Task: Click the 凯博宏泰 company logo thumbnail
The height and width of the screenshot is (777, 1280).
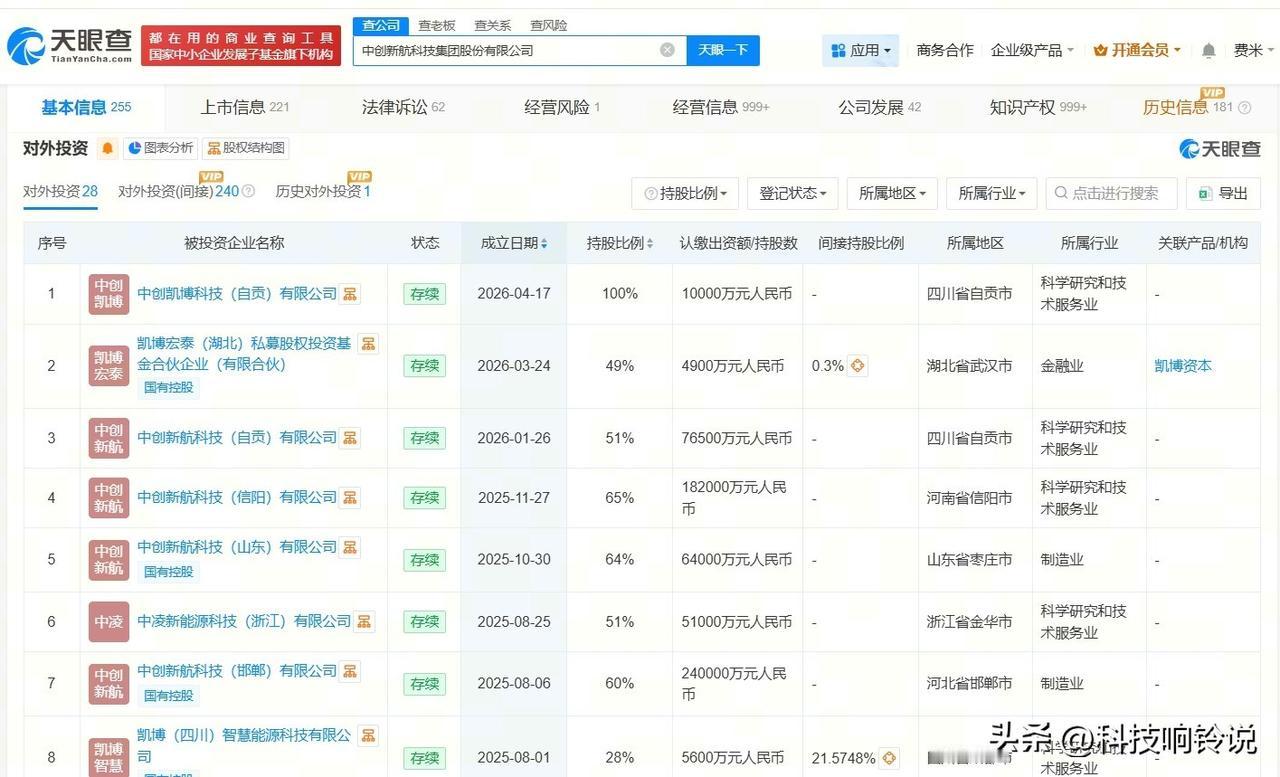Action: tap(109, 366)
